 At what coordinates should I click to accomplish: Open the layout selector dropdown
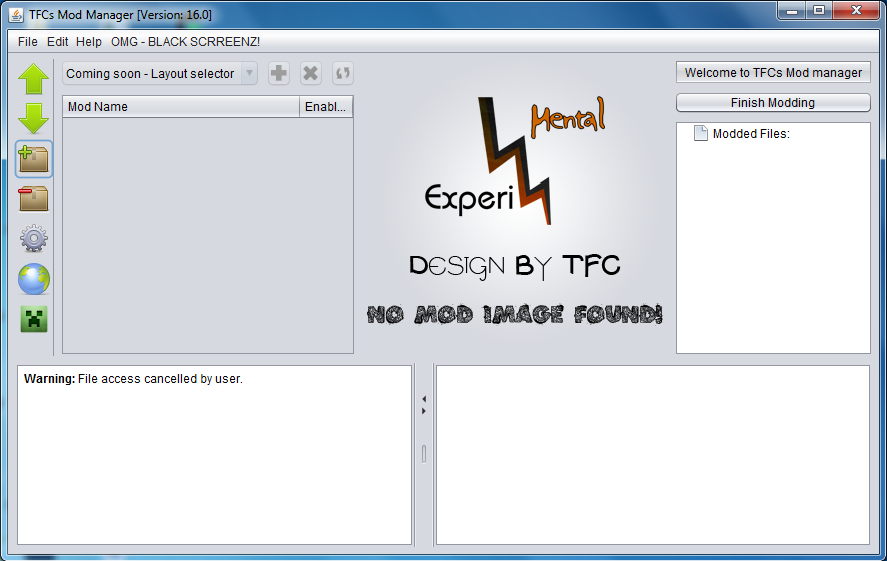click(x=160, y=73)
